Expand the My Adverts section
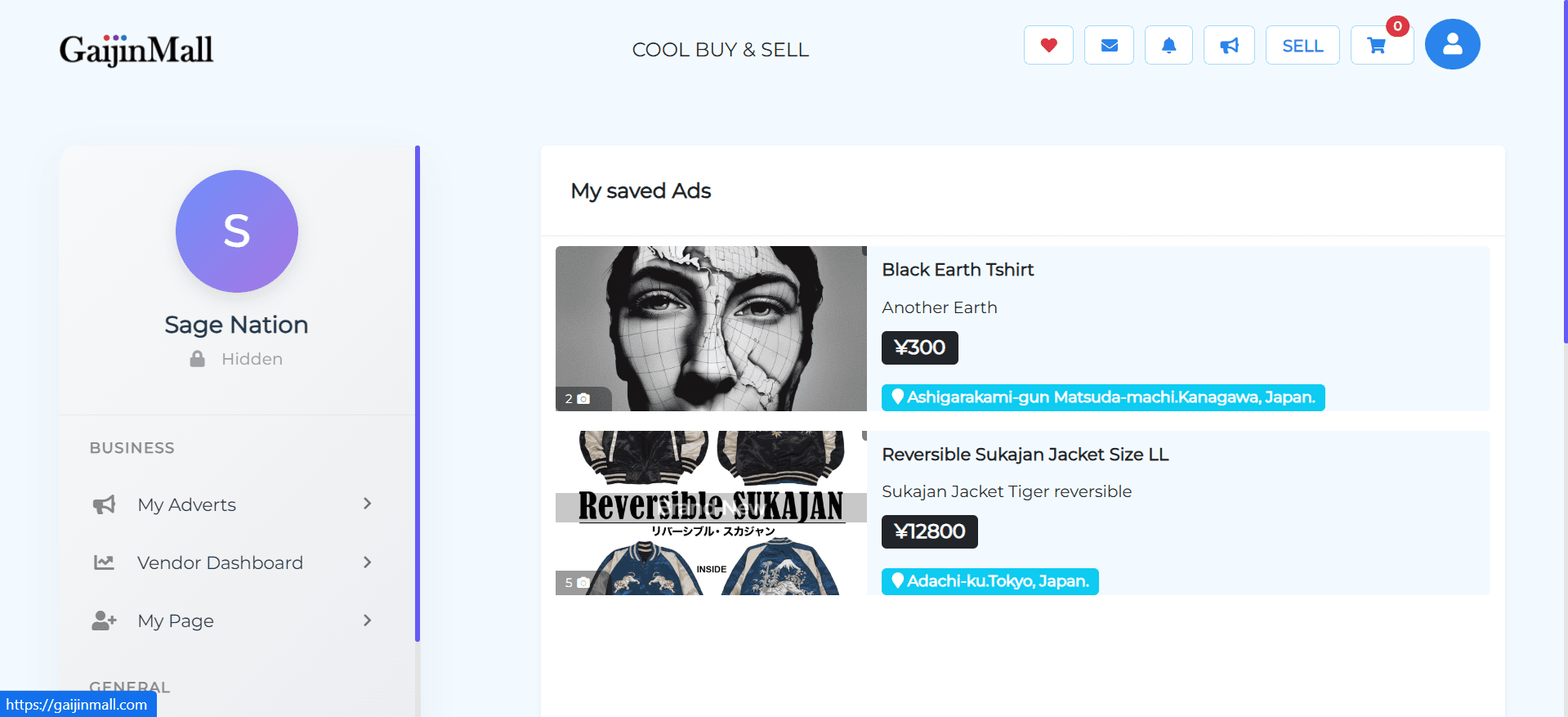 click(x=369, y=504)
